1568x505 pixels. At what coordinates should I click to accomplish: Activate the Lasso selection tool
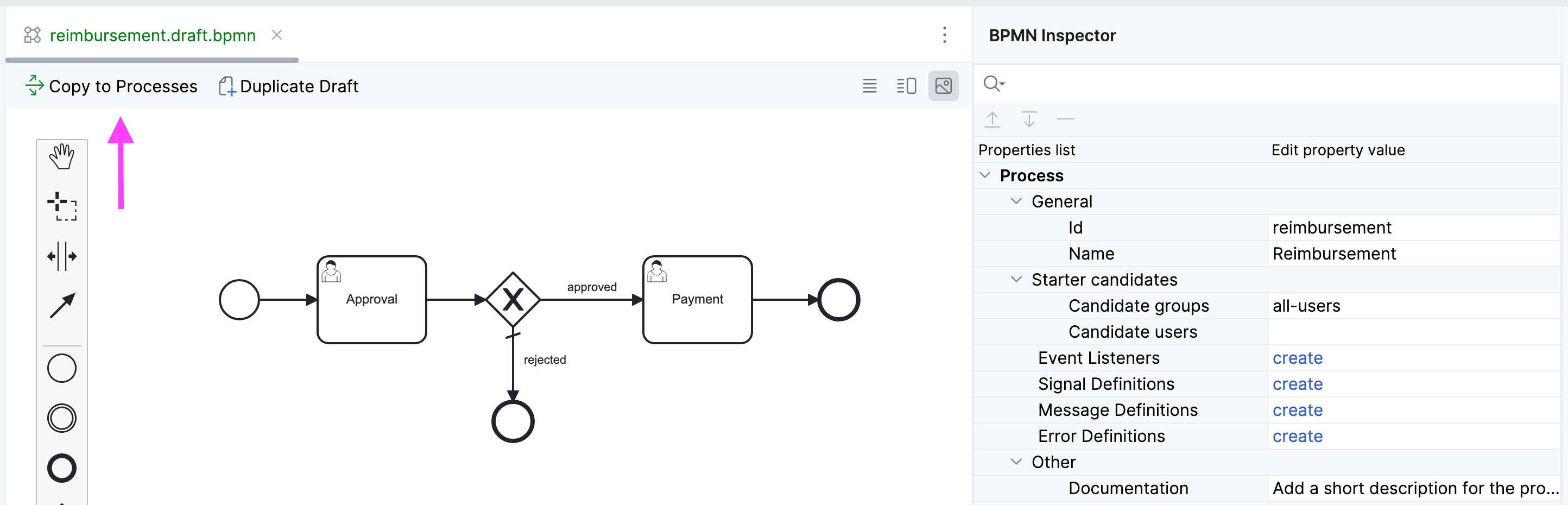coord(61,206)
